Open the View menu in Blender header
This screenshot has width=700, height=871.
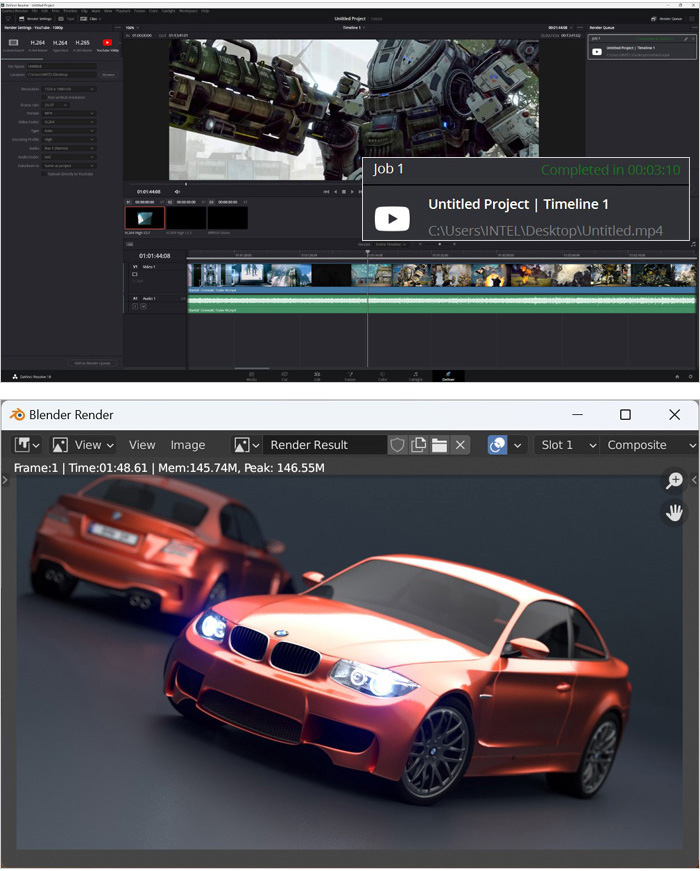142,445
